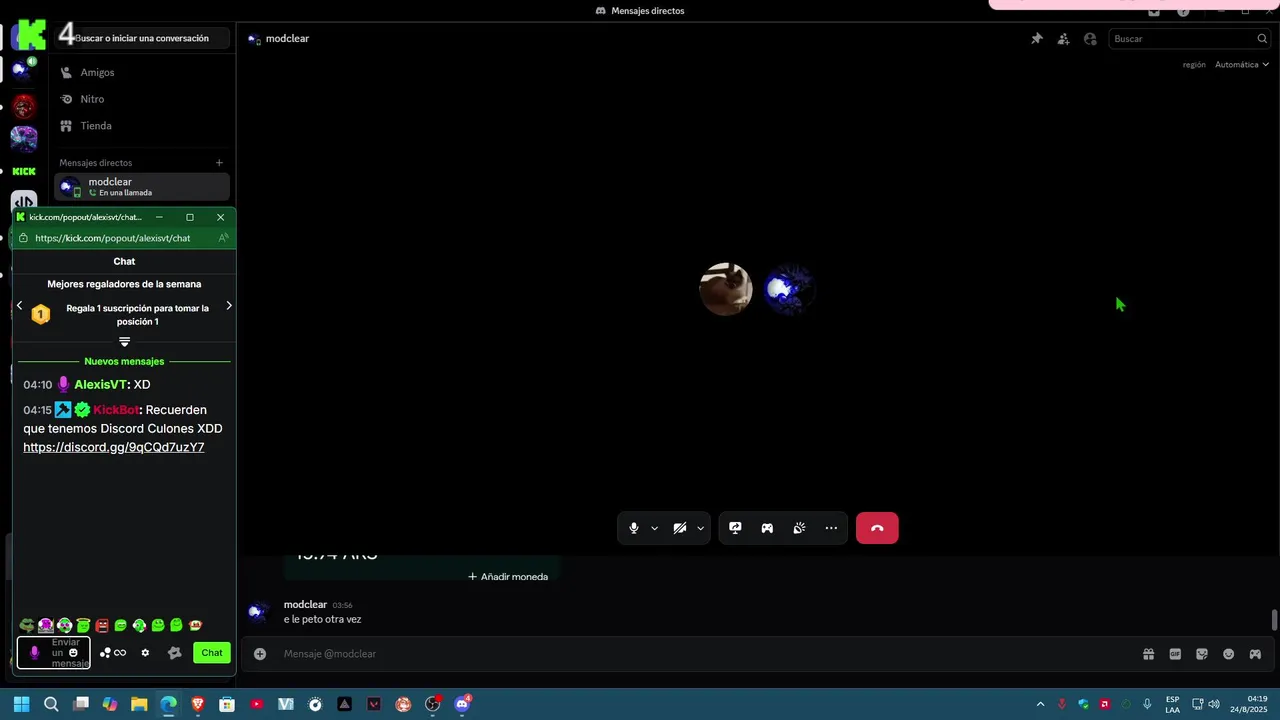
Task: Click the cat avatar in the call
Action: click(x=725, y=290)
